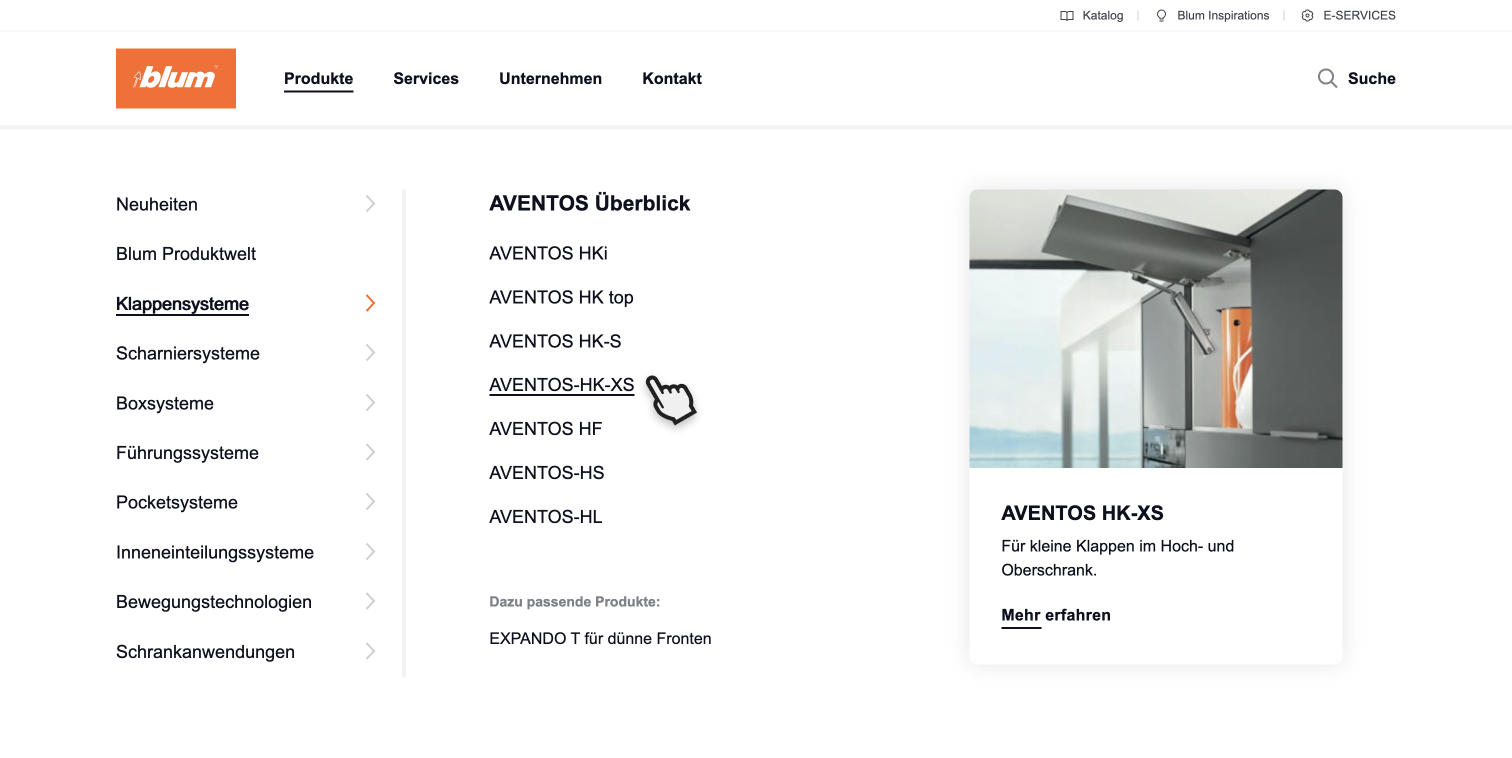Expand the Schrankanwendungen chevron
Viewport: 1512px width, 758px height.
click(x=370, y=651)
